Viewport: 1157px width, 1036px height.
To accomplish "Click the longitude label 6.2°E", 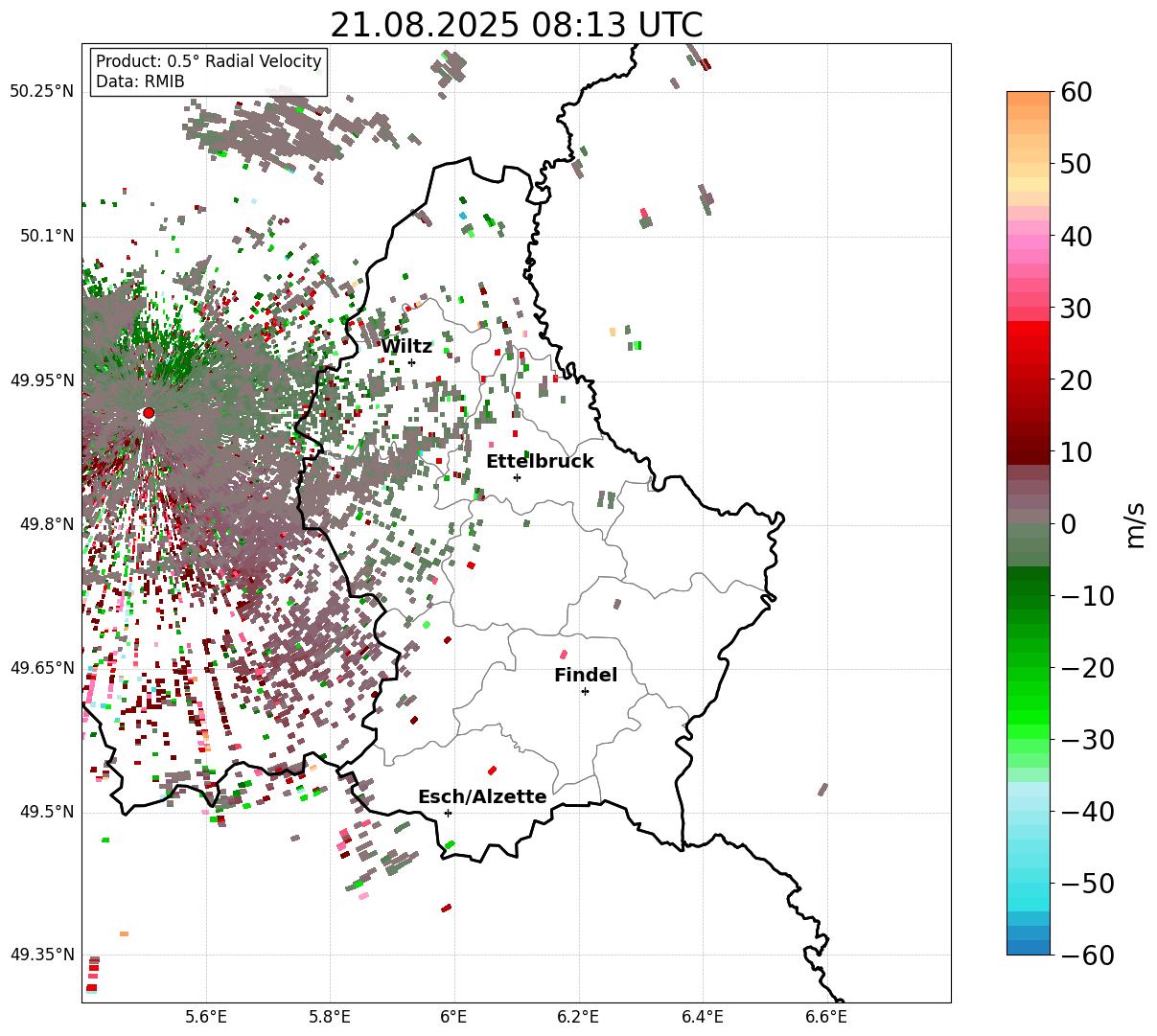I will pos(579,1016).
